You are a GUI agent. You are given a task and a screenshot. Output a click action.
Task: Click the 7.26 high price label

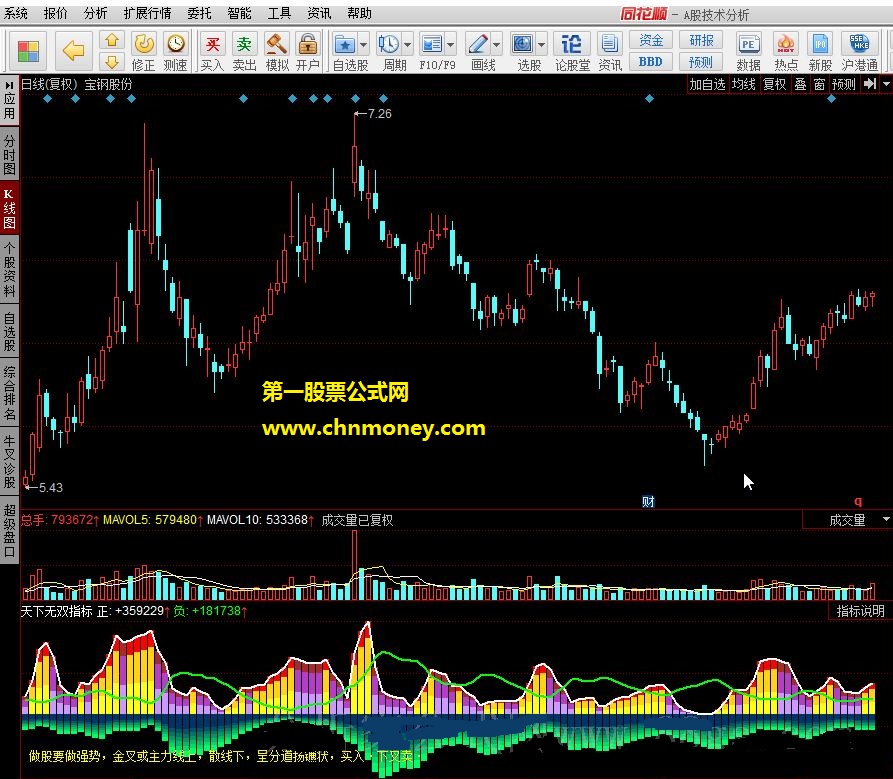pos(379,113)
